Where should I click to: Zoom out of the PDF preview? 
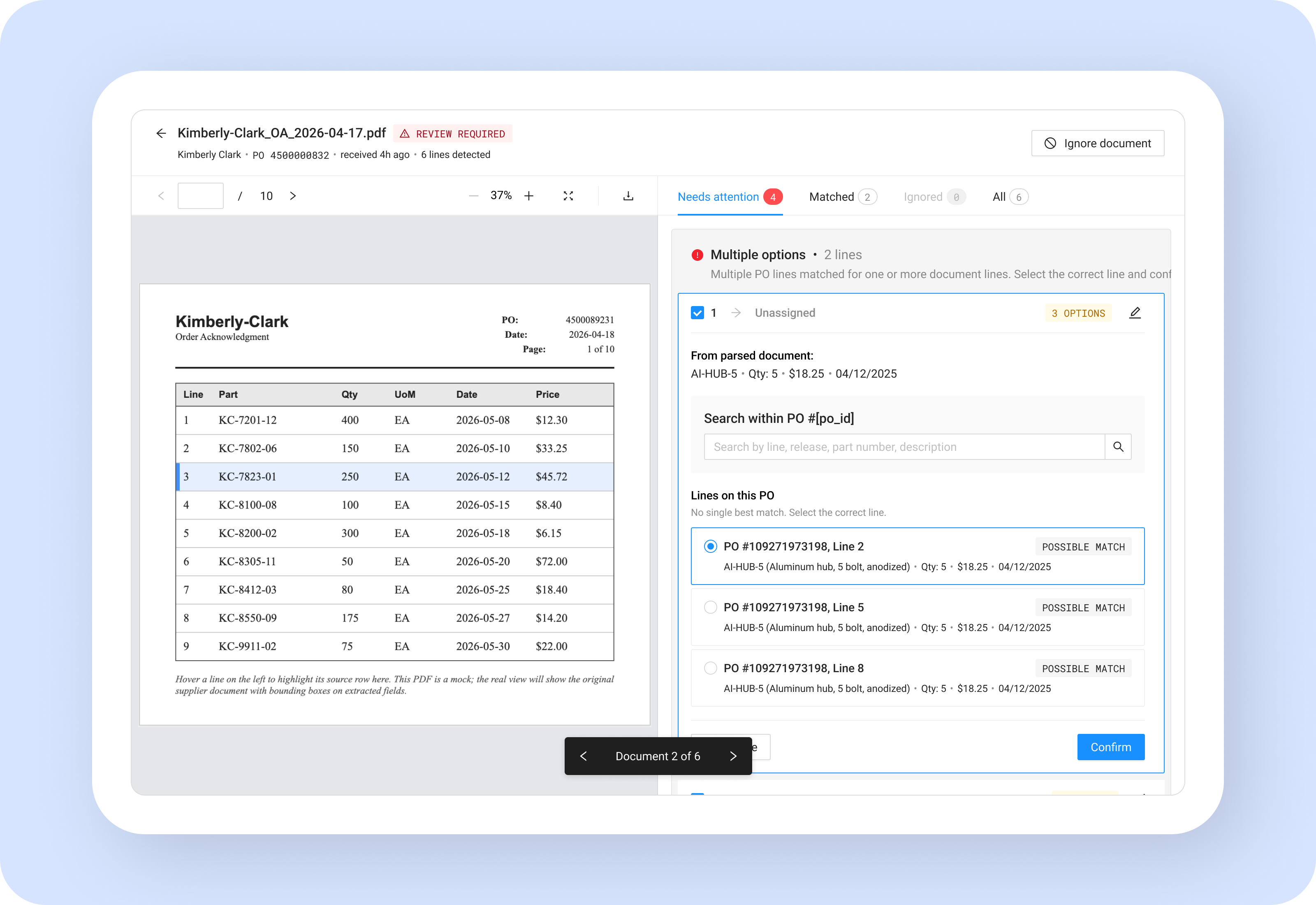[473, 196]
